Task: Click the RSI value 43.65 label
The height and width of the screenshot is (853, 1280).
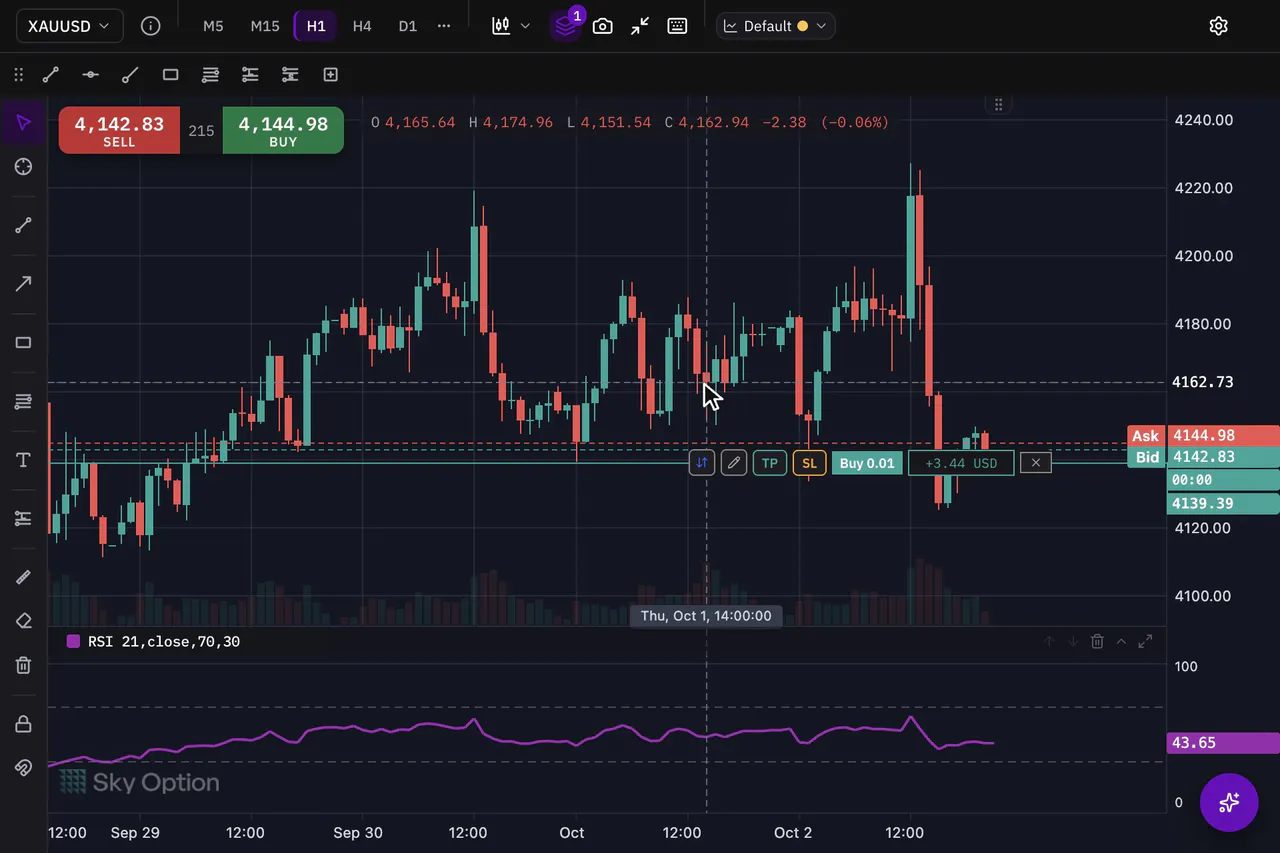Action: pos(1223,743)
